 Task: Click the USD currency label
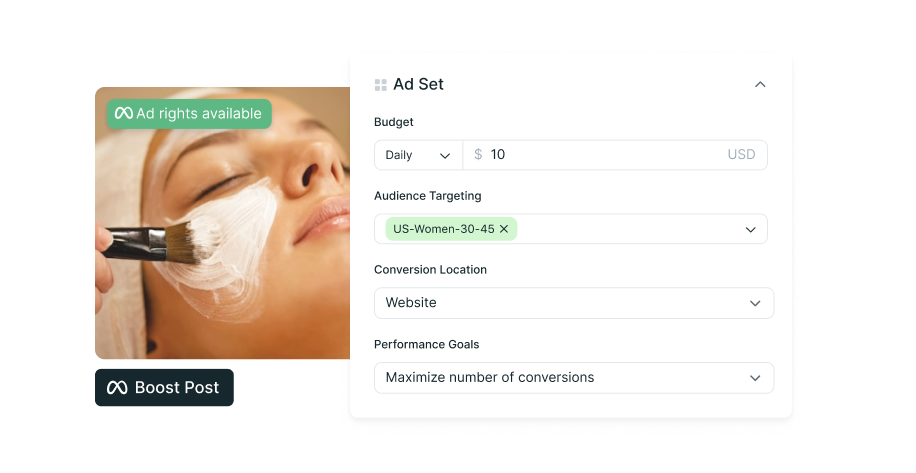pyautogui.click(x=741, y=154)
